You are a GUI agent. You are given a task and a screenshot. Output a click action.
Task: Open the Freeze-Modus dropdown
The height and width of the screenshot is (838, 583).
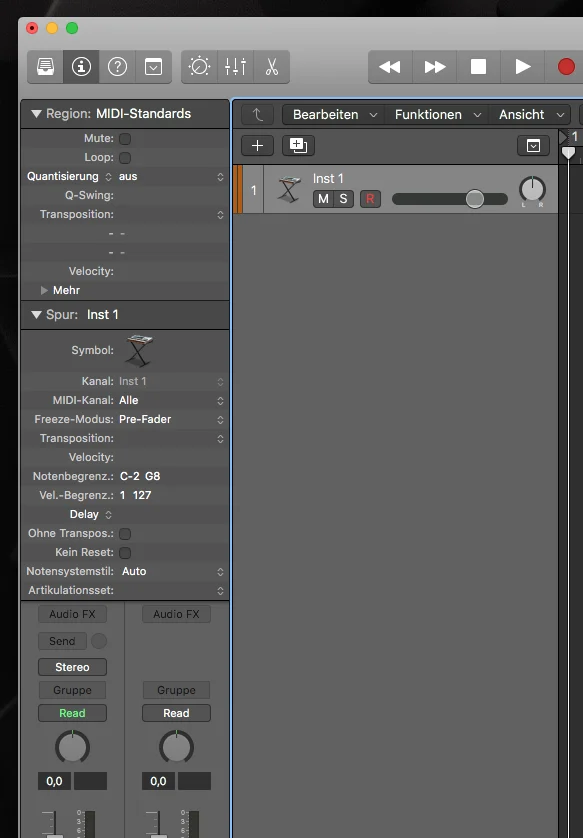[x=171, y=420]
